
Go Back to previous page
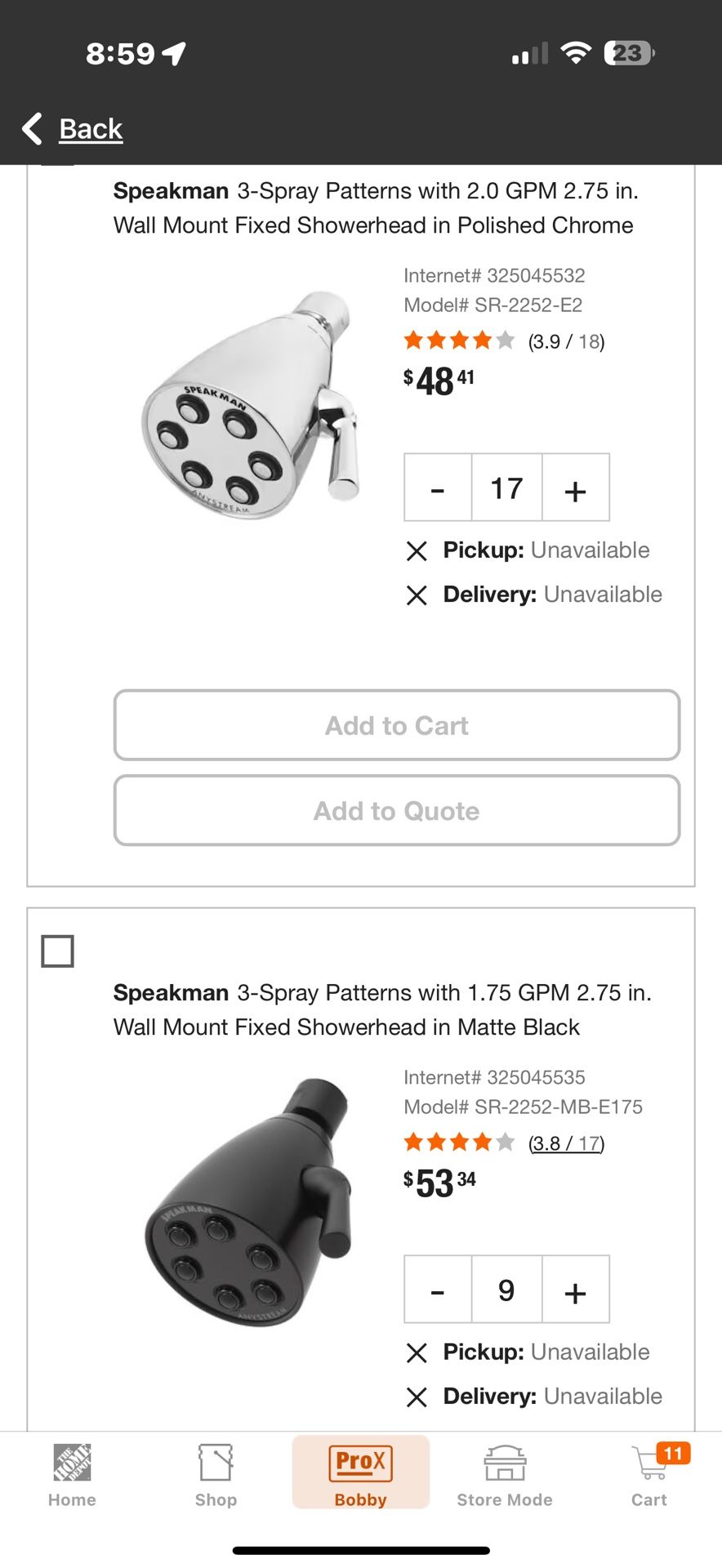click(x=90, y=128)
